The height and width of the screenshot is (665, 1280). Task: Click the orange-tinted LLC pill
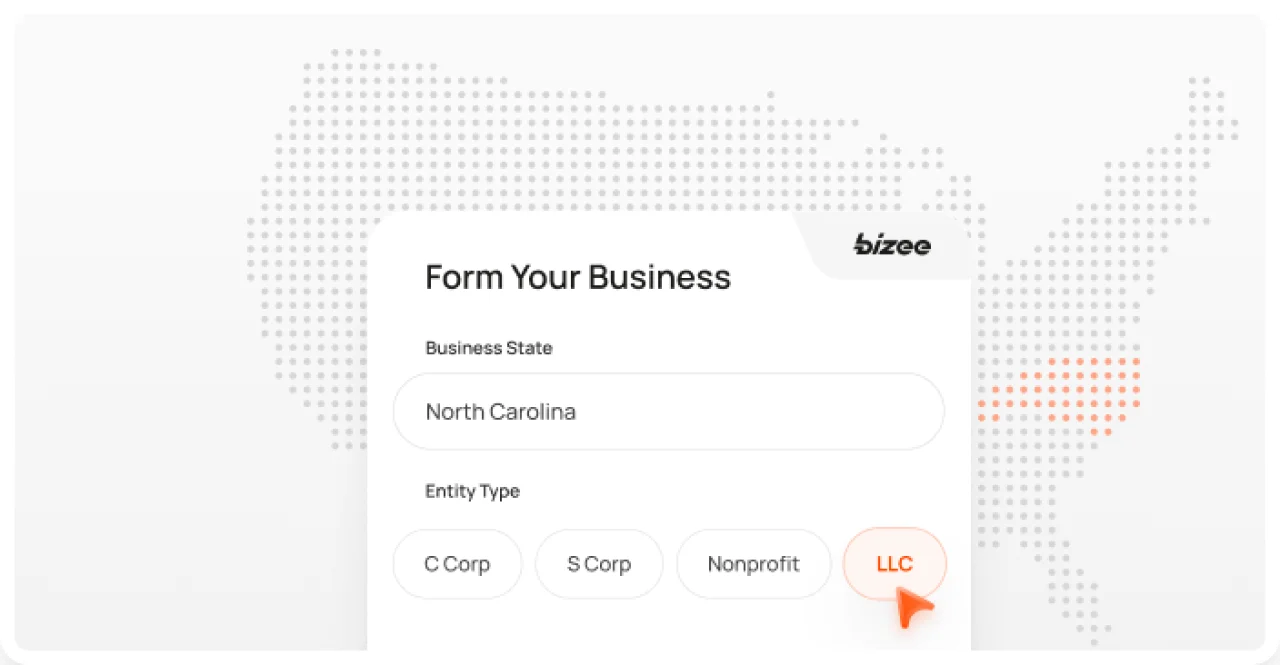(893, 564)
